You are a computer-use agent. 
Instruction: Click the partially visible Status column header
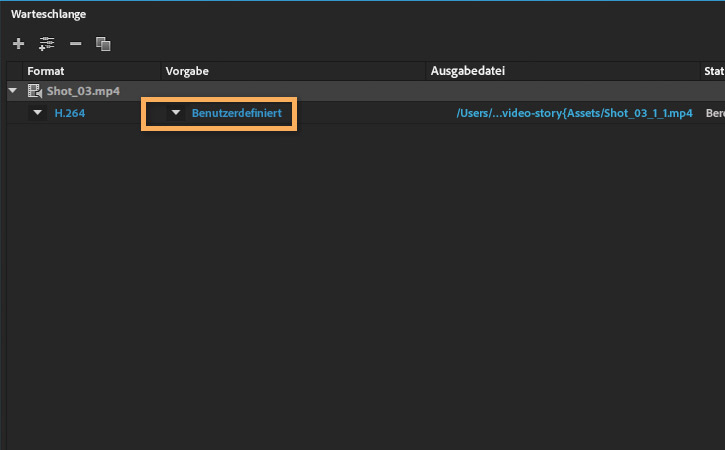pos(714,71)
